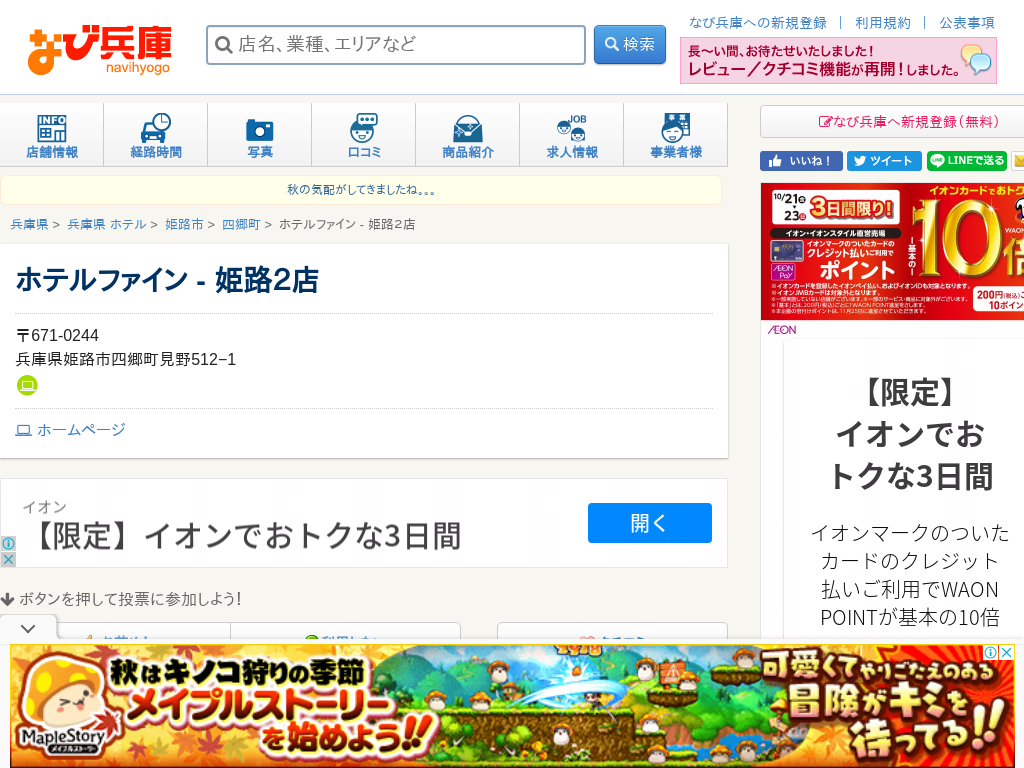
Task: Click the blue 開く ad button
Action: pos(650,523)
